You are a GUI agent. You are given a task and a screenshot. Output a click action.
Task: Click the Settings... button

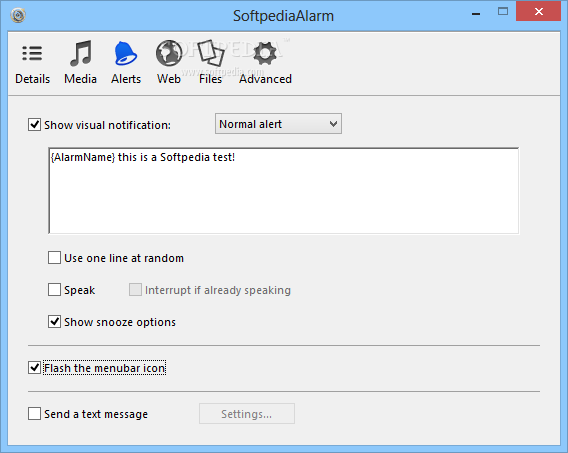click(x=247, y=414)
